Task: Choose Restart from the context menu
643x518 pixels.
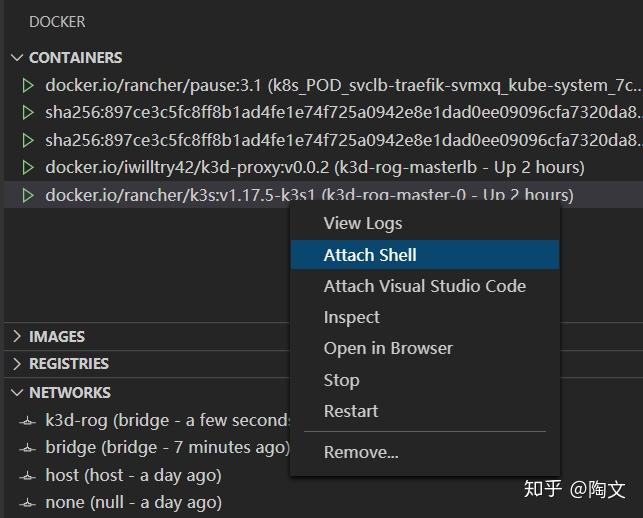Action: [x=351, y=411]
